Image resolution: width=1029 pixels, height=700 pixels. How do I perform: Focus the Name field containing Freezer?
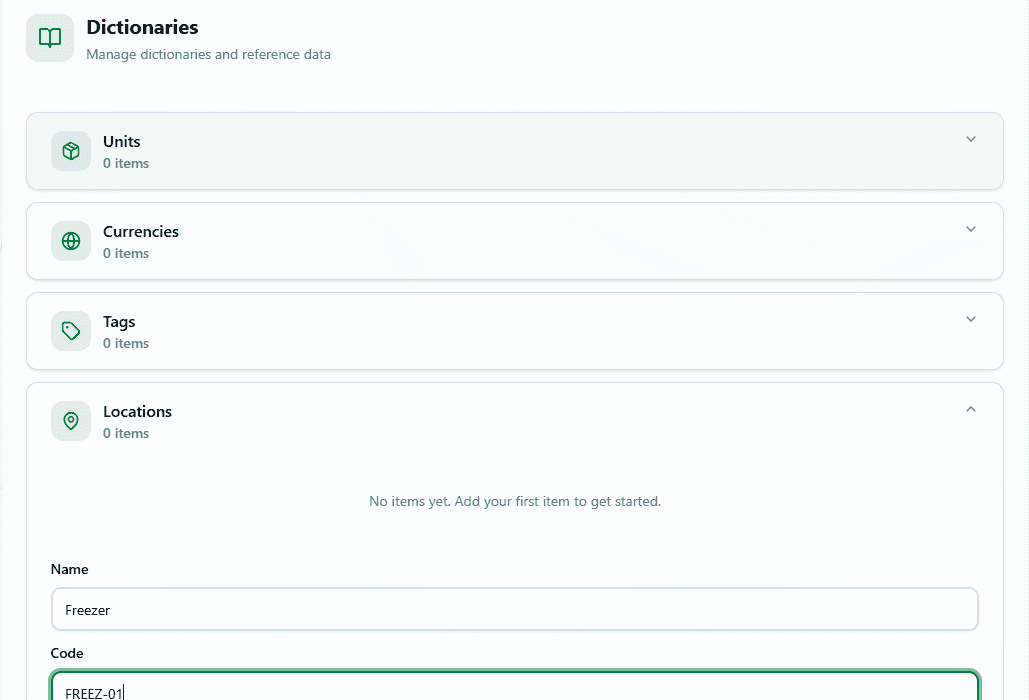click(x=514, y=610)
